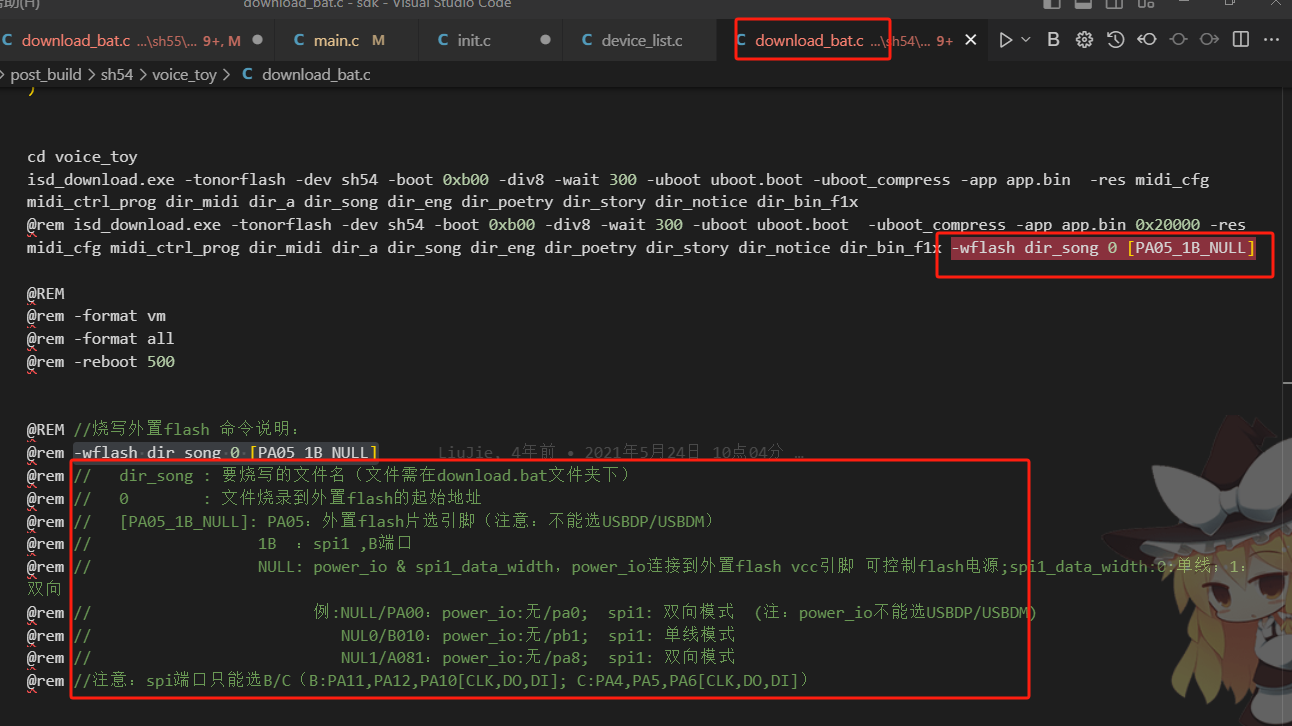Click the '@rem -format vm' line
The height and width of the screenshot is (726, 1292).
tap(96, 316)
